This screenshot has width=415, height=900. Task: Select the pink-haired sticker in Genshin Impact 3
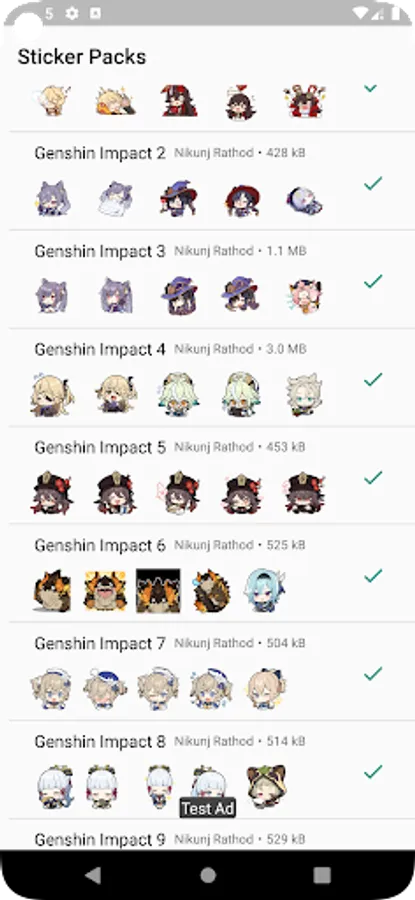[x=305, y=296]
